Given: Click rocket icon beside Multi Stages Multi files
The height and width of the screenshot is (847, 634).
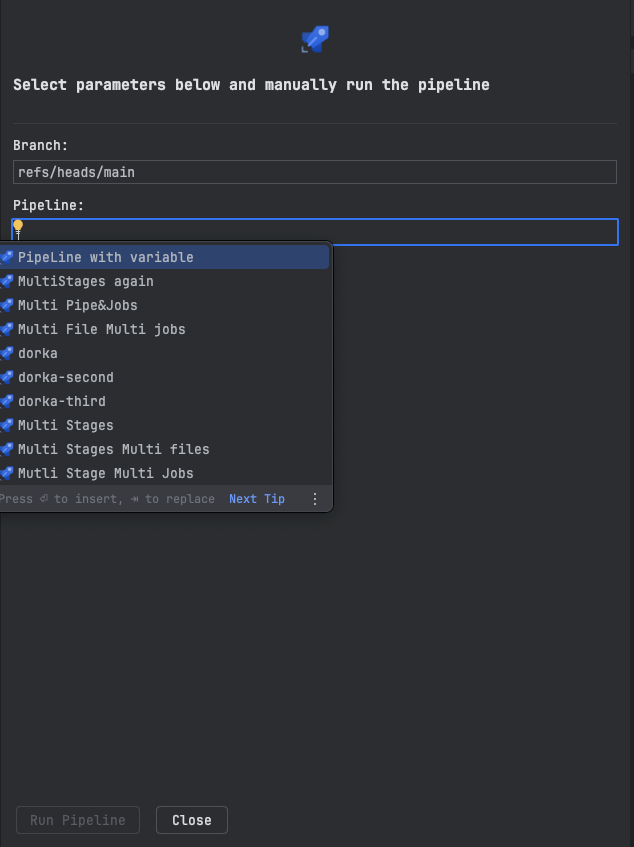Looking at the screenshot, I should [x=6, y=449].
